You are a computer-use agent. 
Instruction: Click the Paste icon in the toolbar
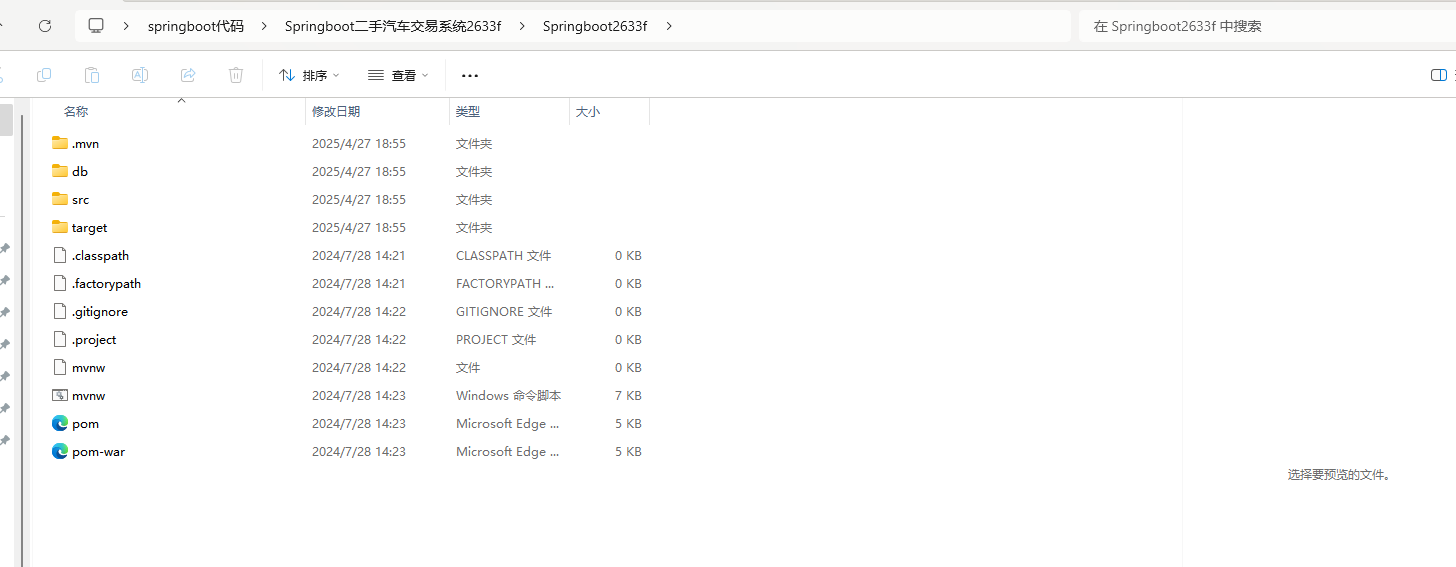92,75
